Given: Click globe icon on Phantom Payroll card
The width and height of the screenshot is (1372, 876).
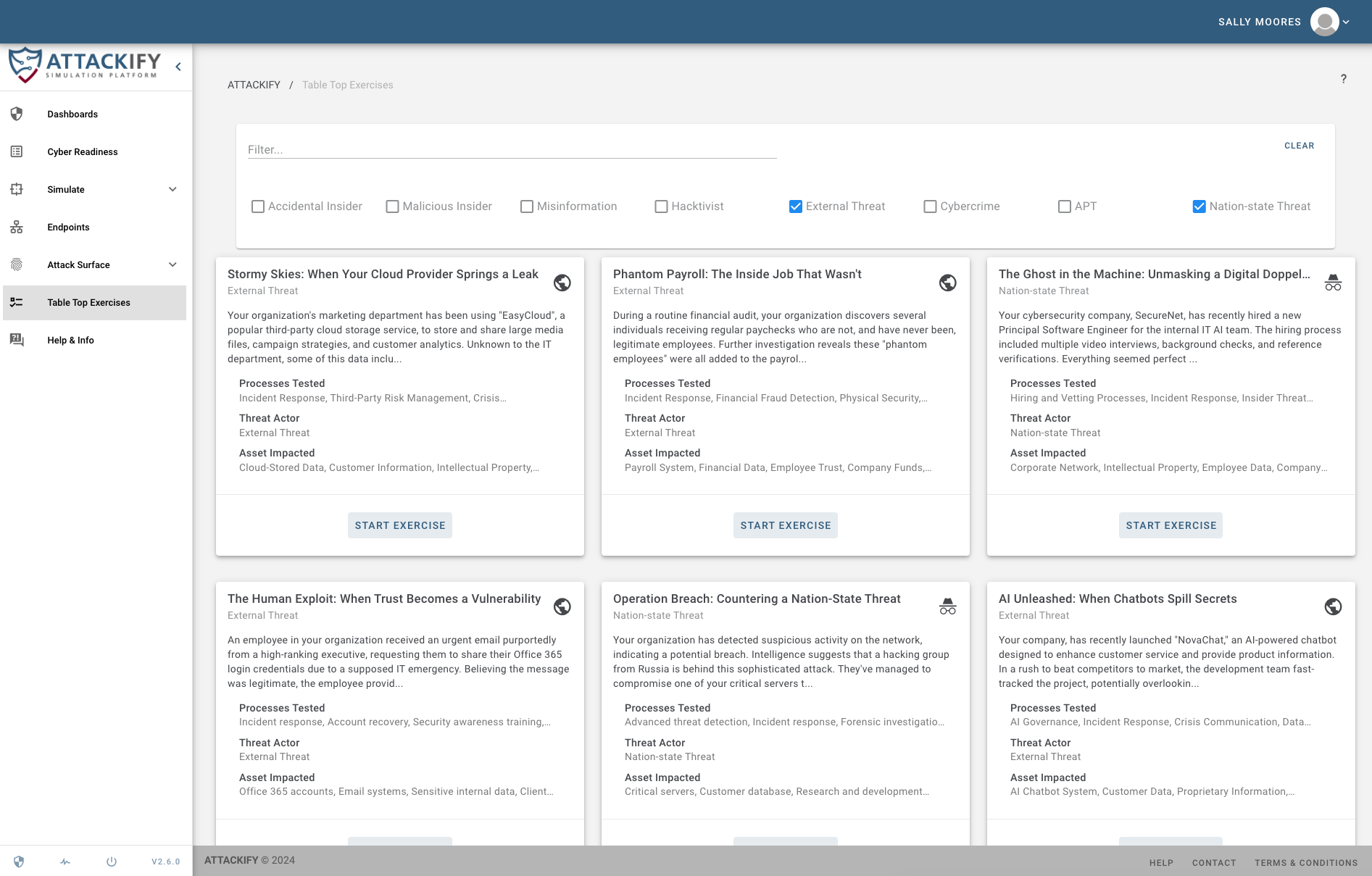Looking at the screenshot, I should coord(948,283).
